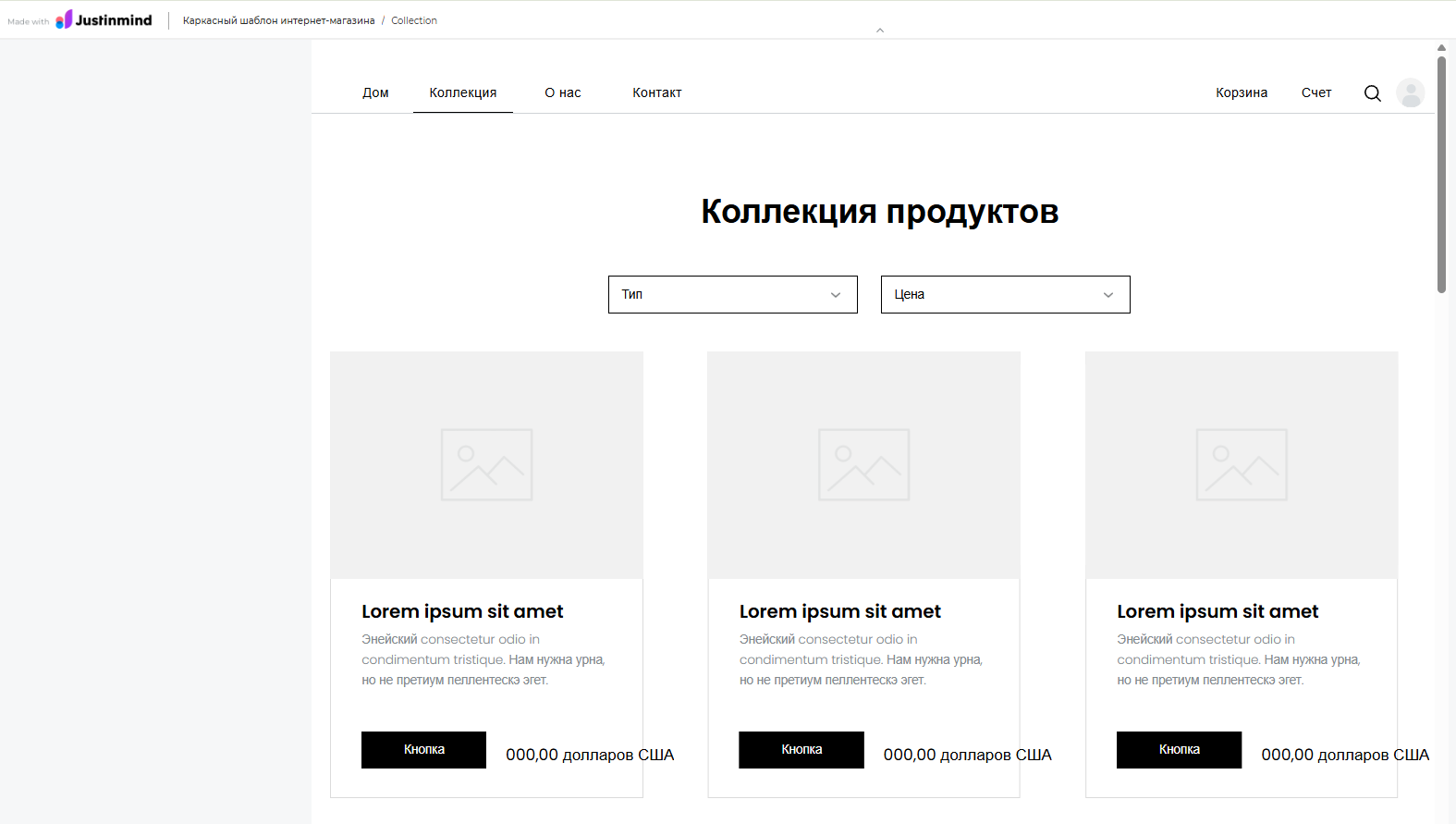1456x824 pixels.
Task: Click the Кнопка button on first product
Action: point(423,750)
